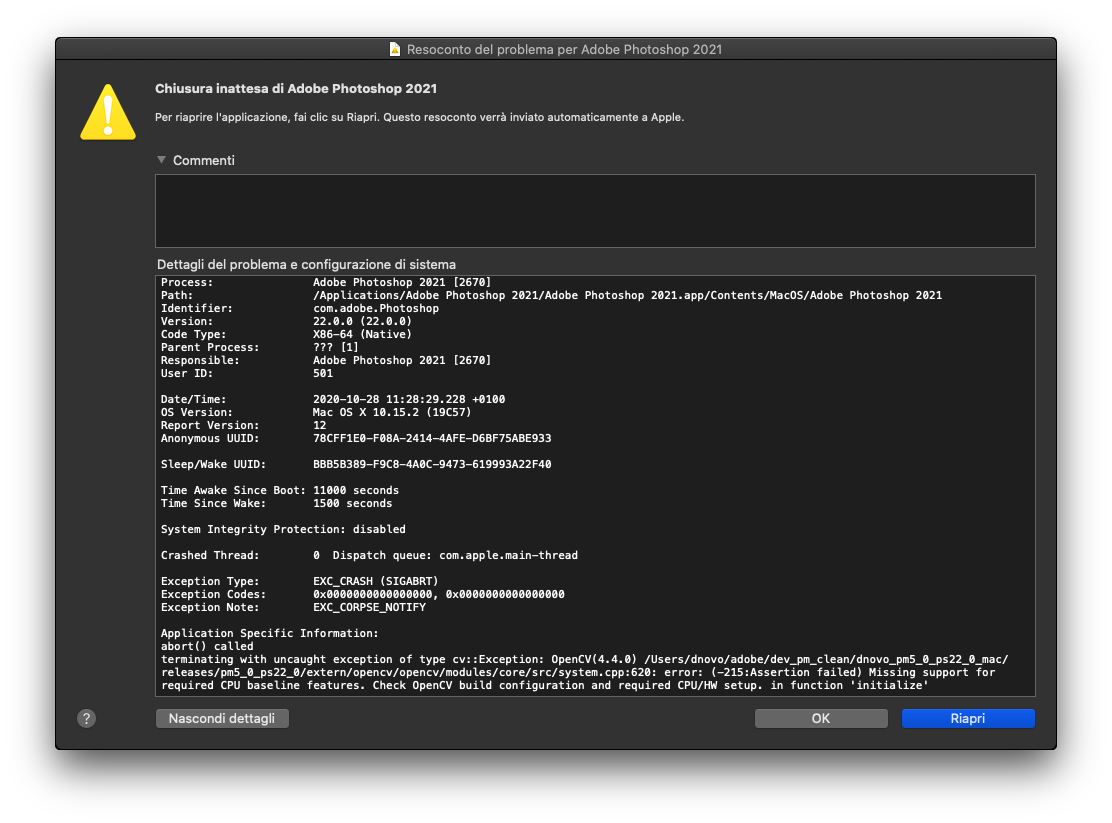Click 'Time Since Wake: 1500 seconds'
Viewport: 1112px width, 823px height.
277,503
